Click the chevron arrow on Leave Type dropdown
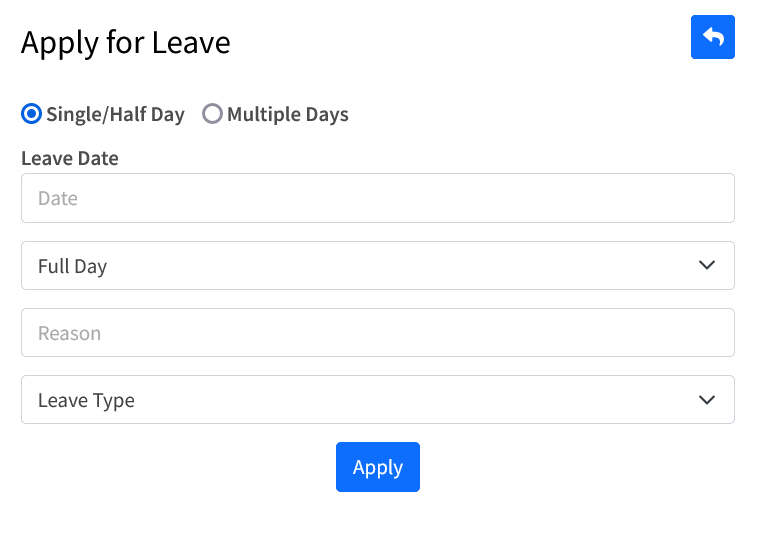 click(x=707, y=400)
